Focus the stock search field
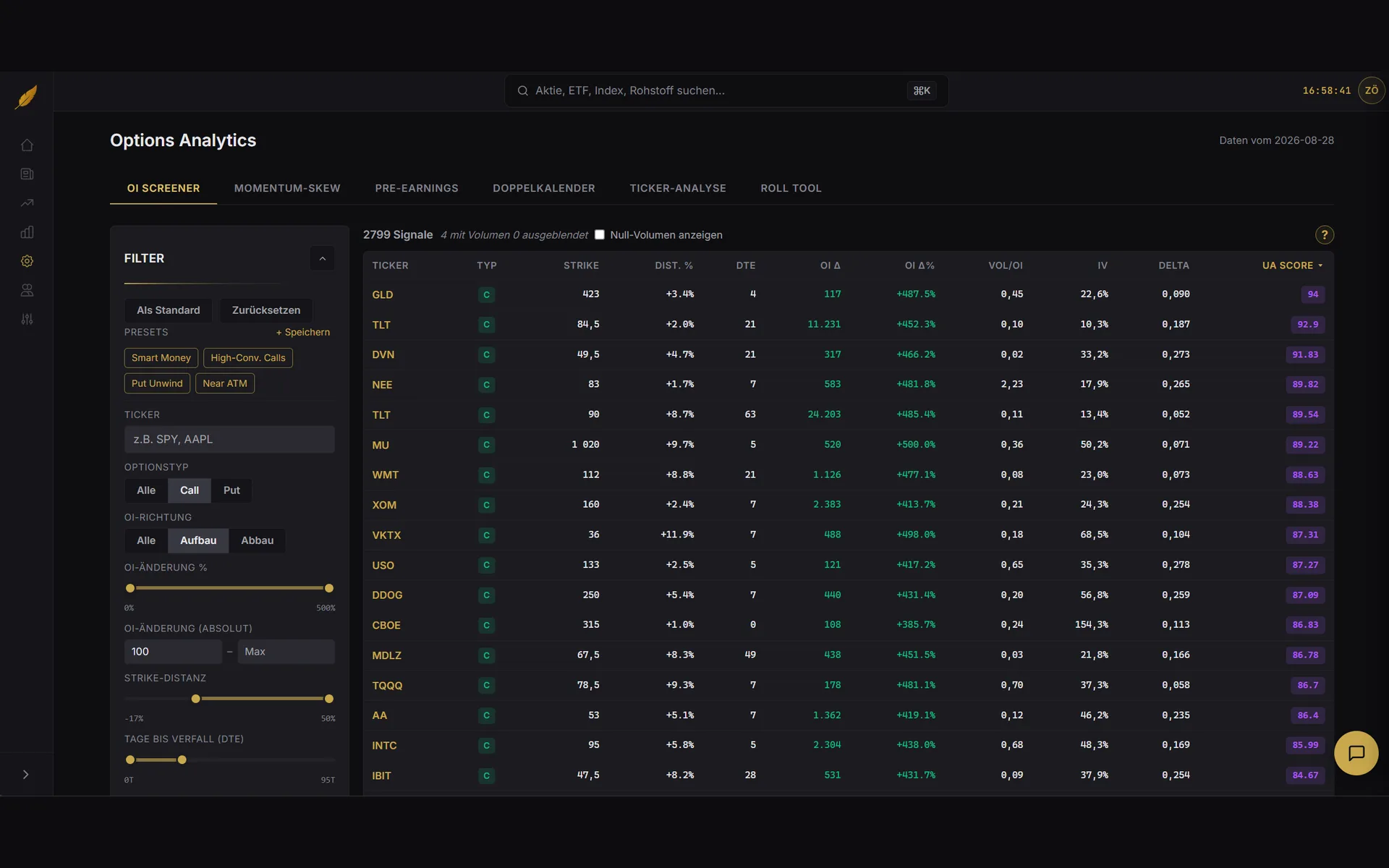1389x868 pixels. (x=726, y=90)
